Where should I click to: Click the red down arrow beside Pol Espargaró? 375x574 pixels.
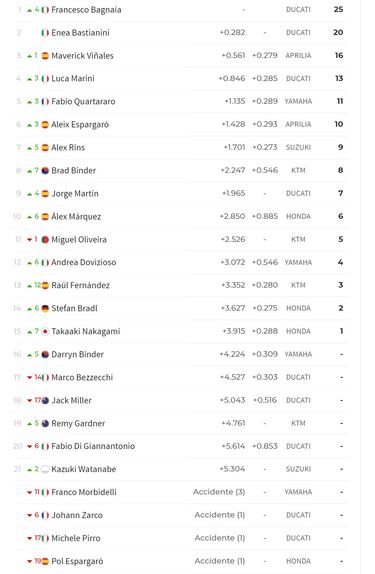[30, 562]
